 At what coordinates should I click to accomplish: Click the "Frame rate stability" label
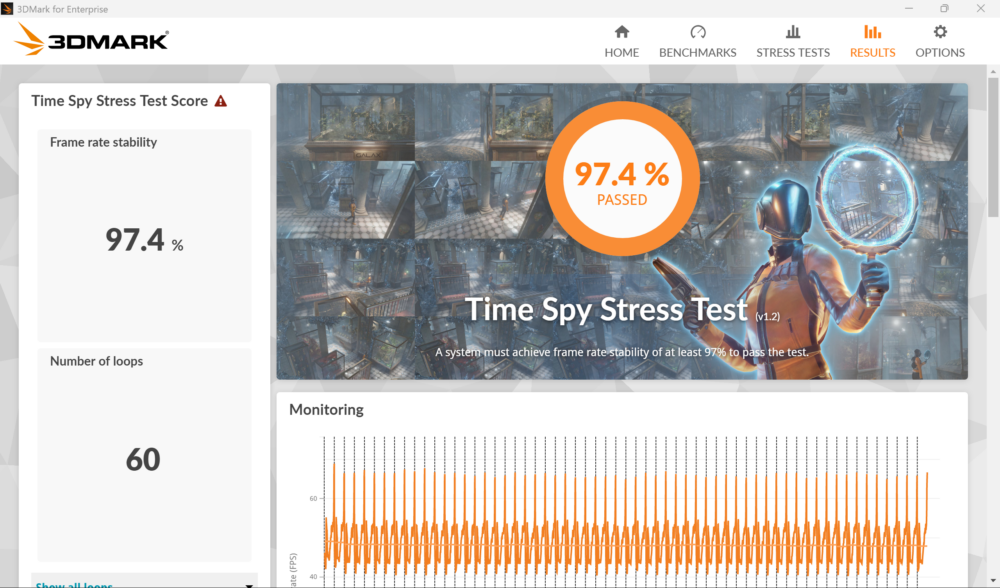coord(103,142)
